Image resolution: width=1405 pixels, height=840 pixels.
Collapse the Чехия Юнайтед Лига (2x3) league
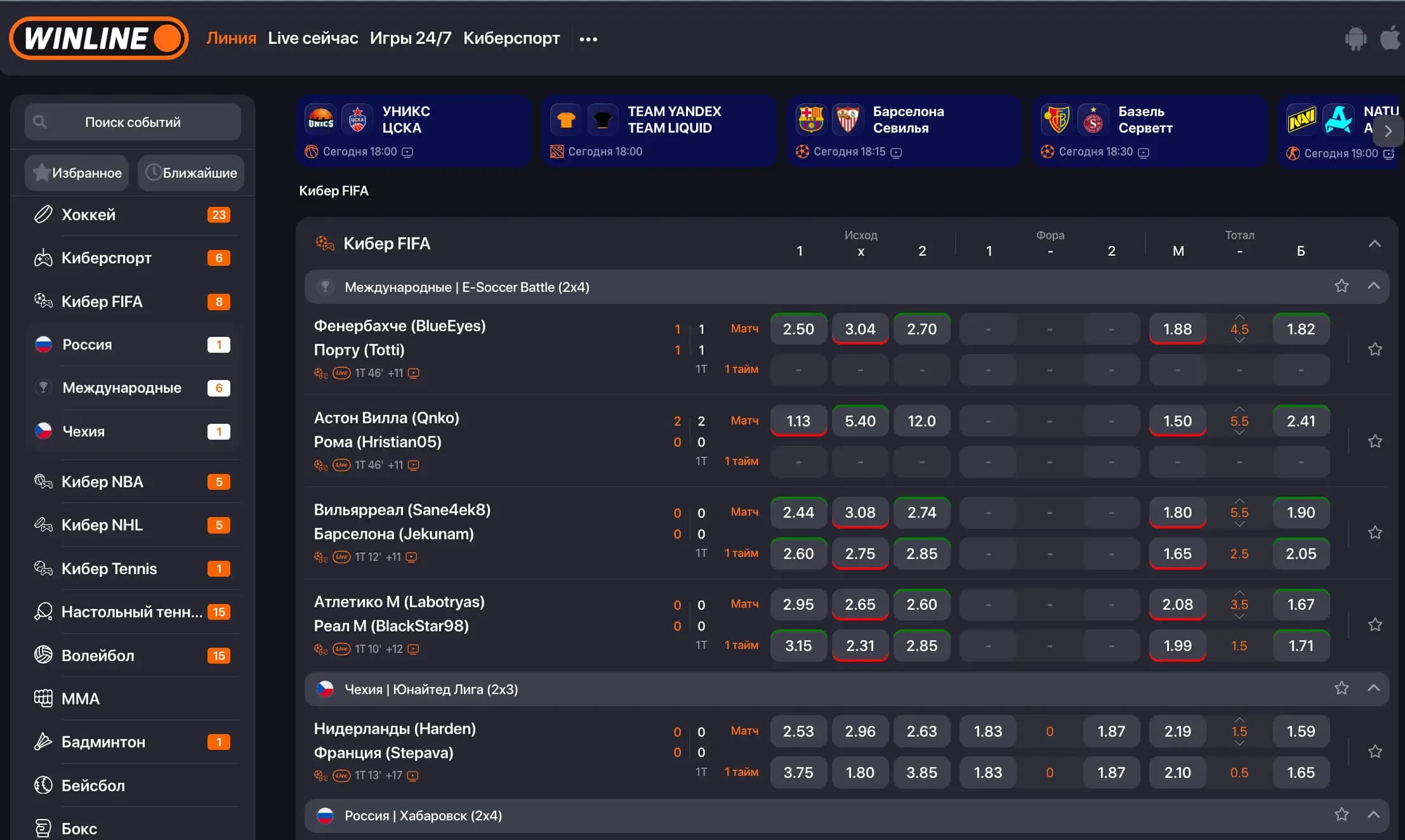point(1374,688)
